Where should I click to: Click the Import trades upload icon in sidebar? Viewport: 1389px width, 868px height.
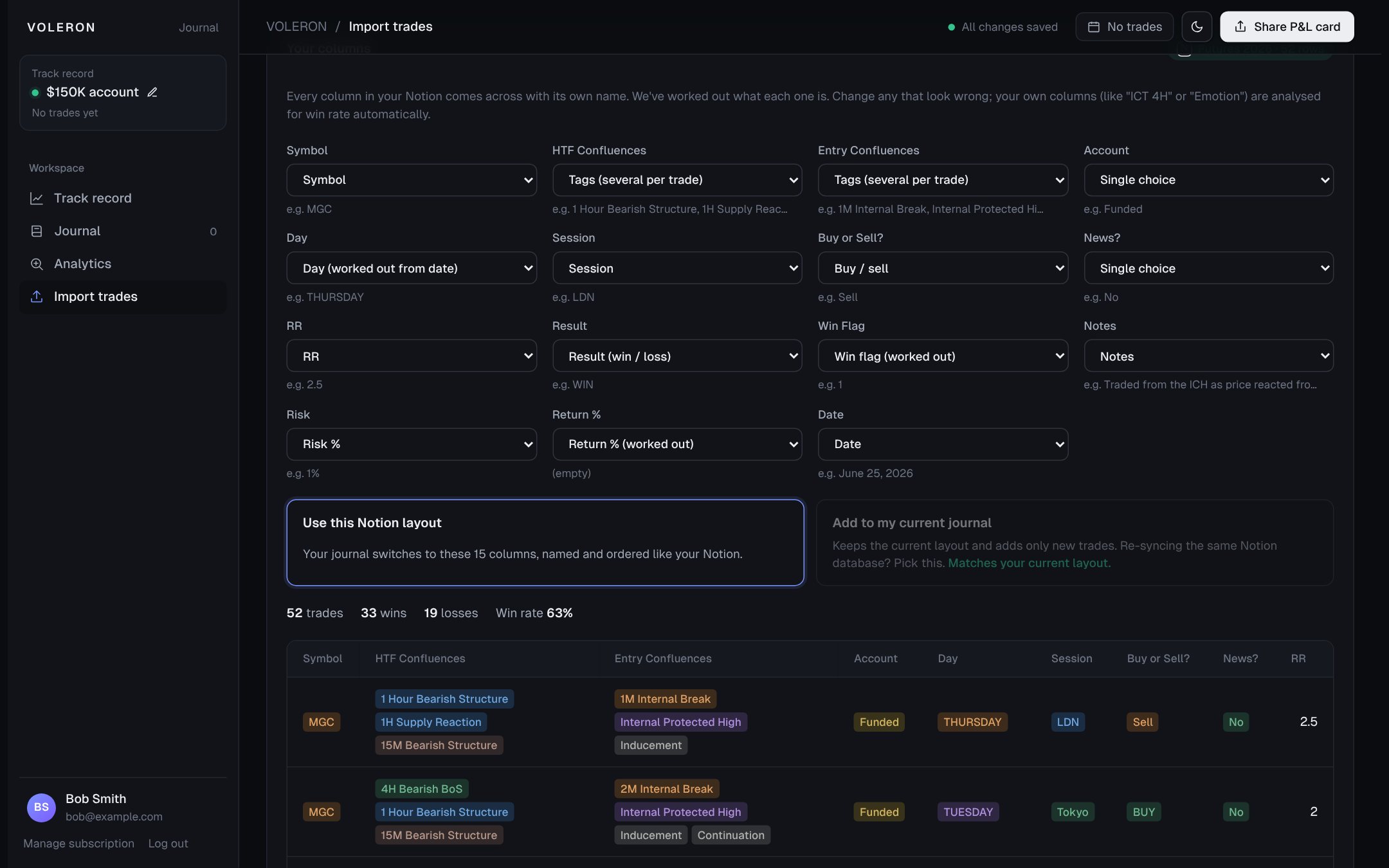click(37, 296)
